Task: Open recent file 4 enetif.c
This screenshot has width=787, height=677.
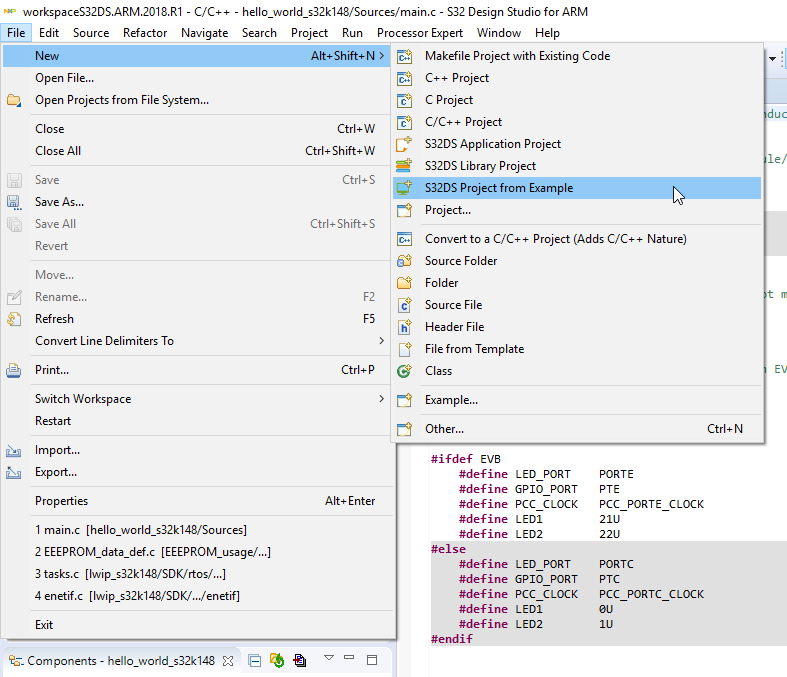Action: [196, 596]
